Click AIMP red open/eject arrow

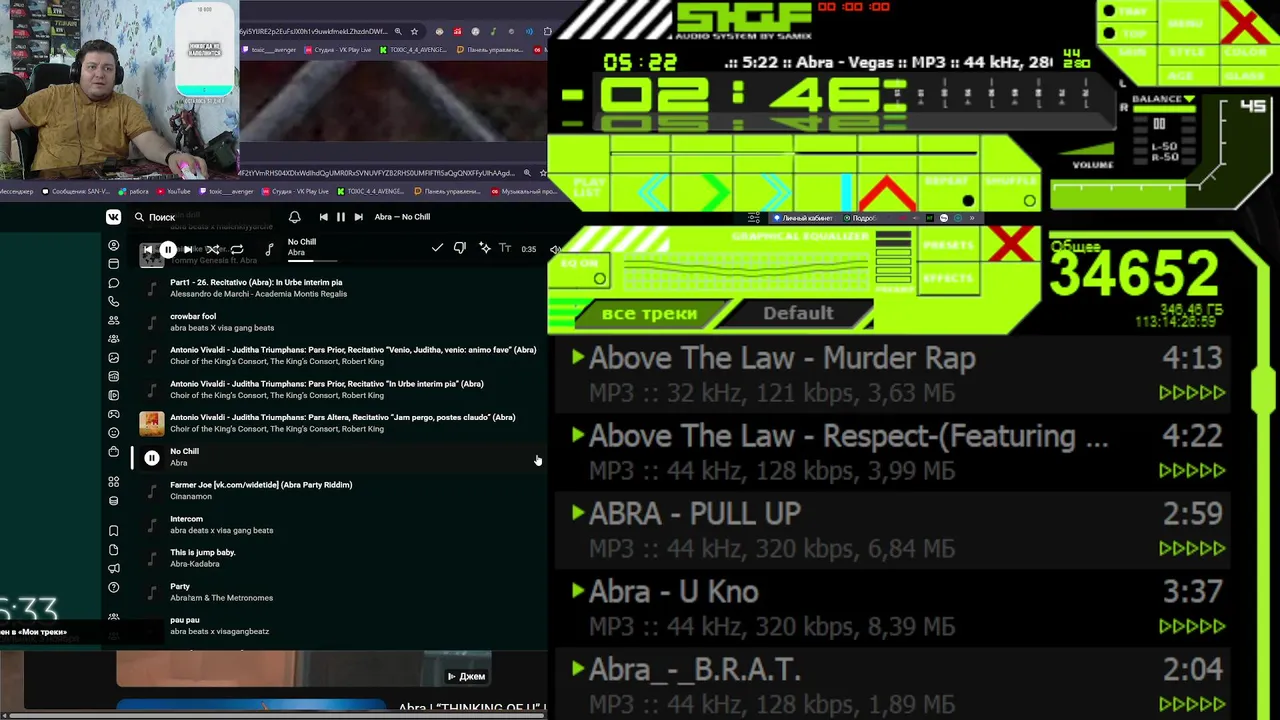point(887,193)
